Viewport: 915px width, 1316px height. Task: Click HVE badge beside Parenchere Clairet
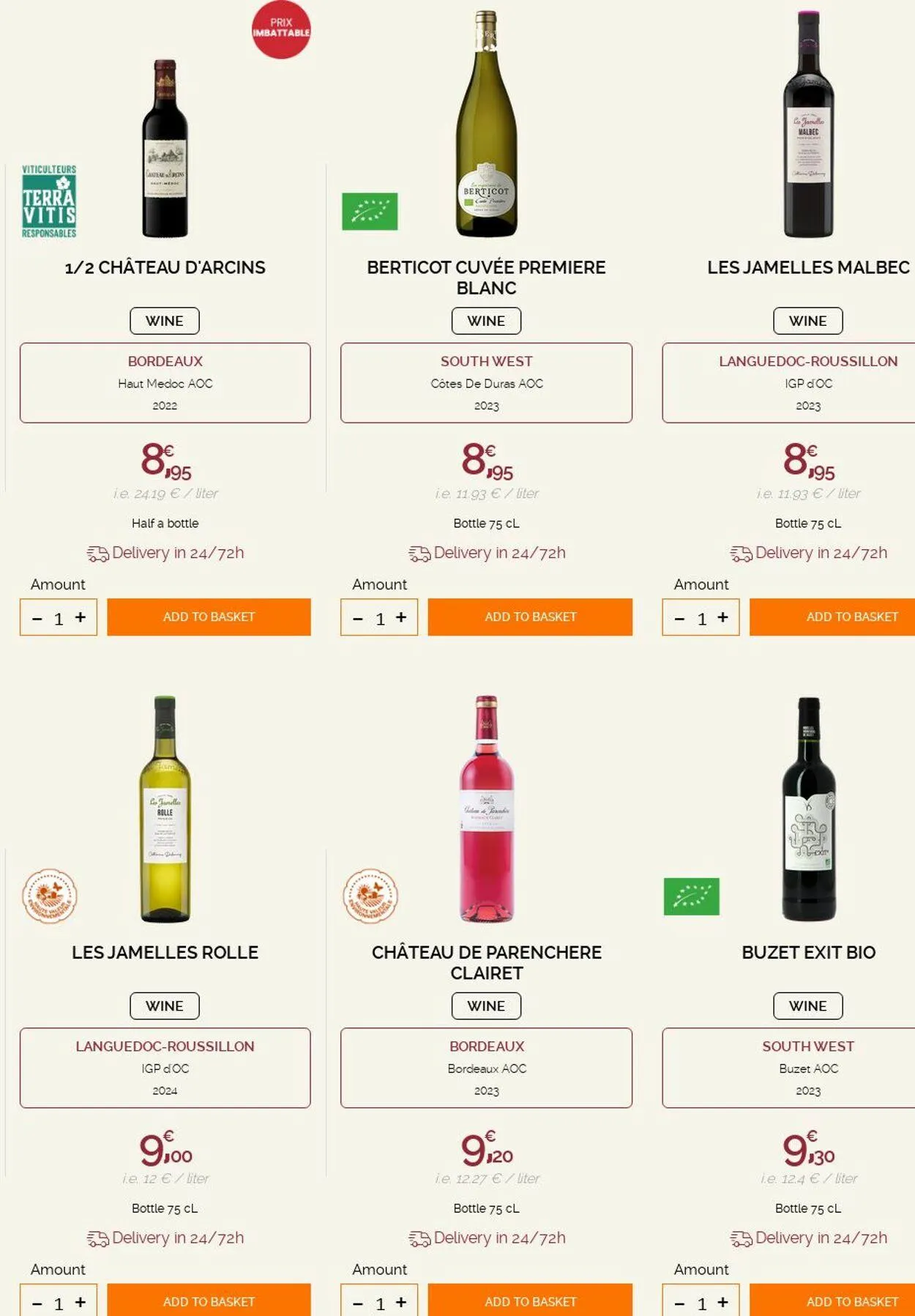(x=370, y=896)
